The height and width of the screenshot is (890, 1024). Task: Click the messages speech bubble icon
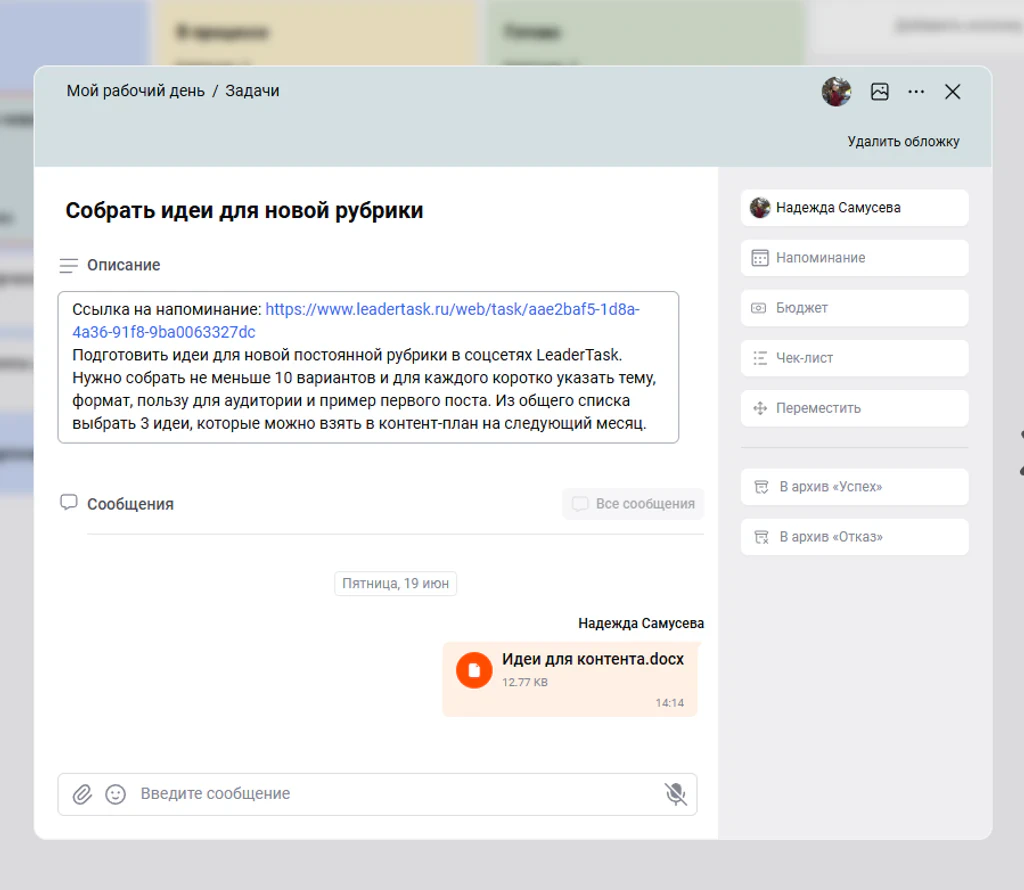(69, 502)
